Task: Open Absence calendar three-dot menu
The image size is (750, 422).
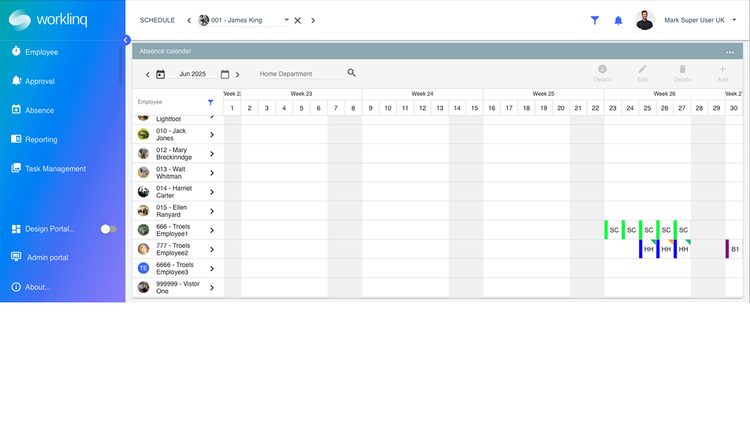Action: click(730, 52)
